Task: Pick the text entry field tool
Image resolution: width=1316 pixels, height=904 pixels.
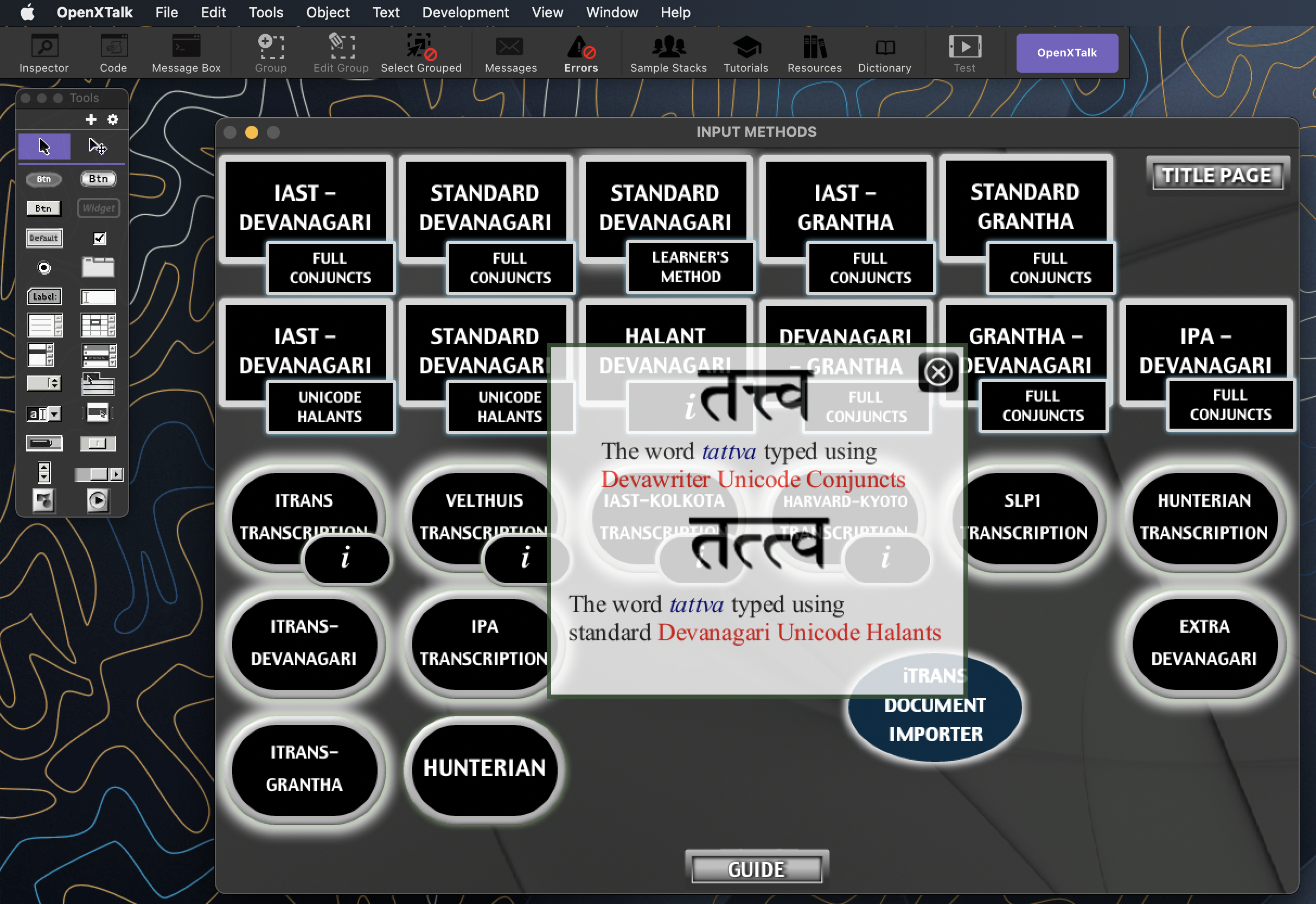Action: tap(98, 296)
